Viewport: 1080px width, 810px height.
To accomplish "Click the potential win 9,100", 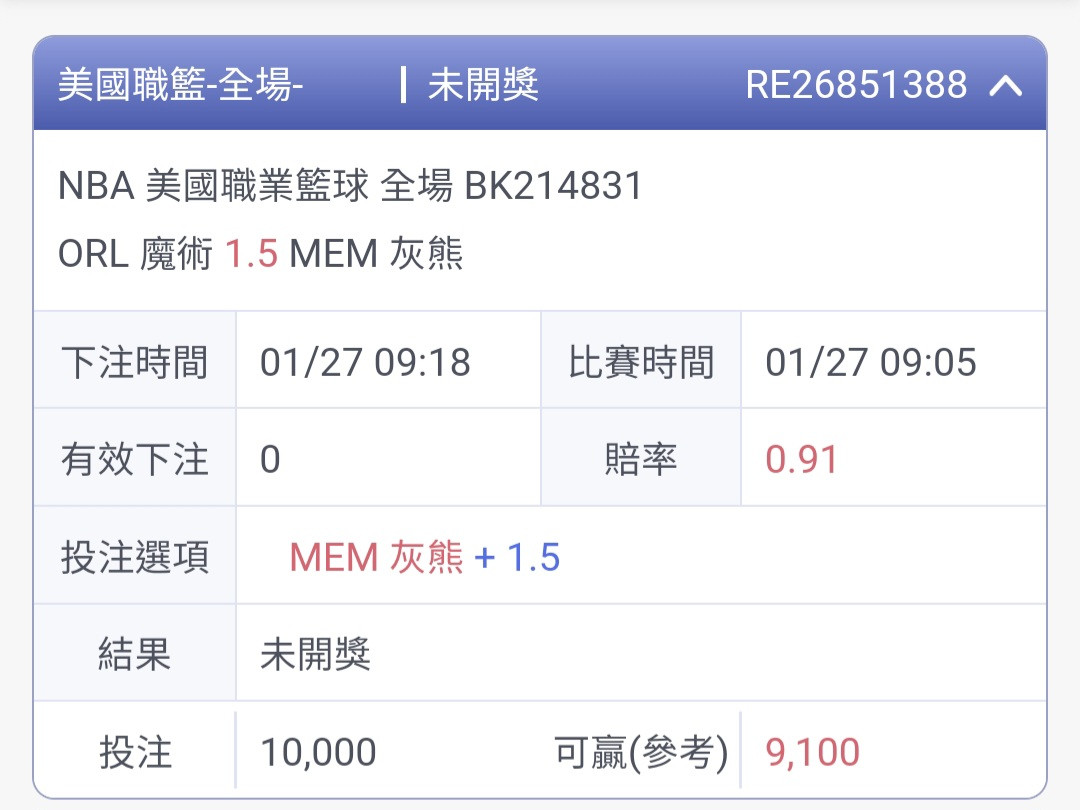I will coord(812,752).
